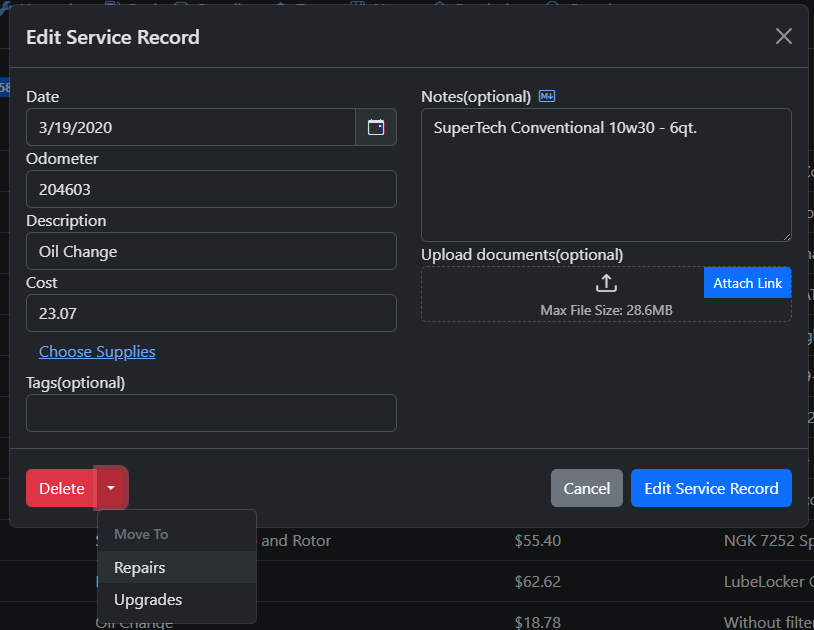Click the Markdown icon beside Notes

pos(547,97)
